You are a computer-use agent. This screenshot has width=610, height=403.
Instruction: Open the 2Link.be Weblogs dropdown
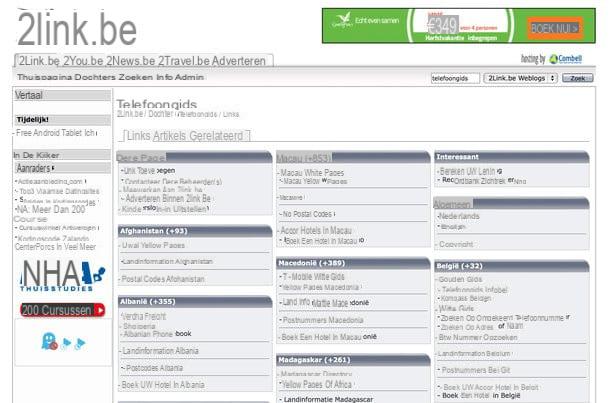click(x=521, y=78)
